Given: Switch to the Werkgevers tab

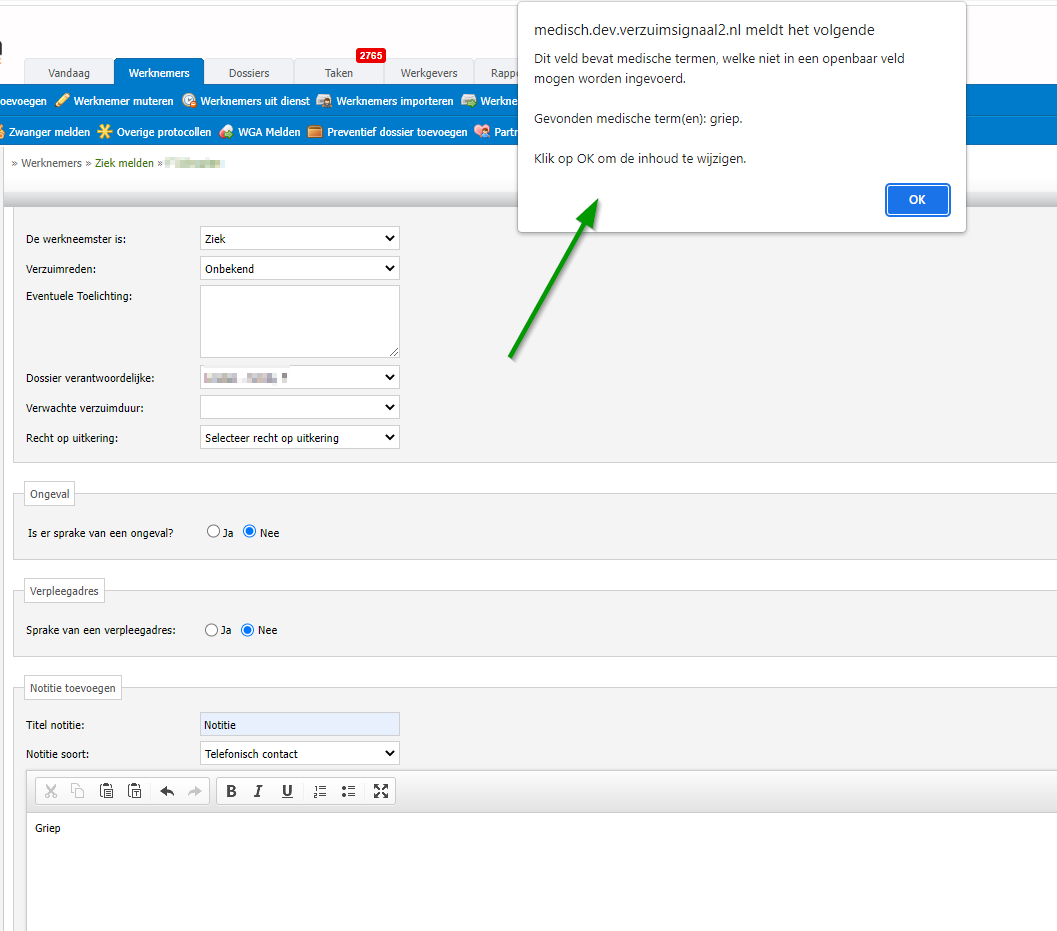Looking at the screenshot, I should tap(429, 73).
